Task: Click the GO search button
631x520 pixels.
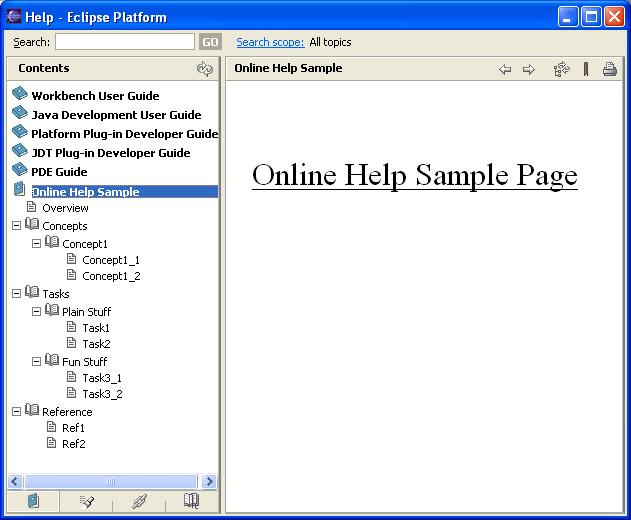Action: 210,42
